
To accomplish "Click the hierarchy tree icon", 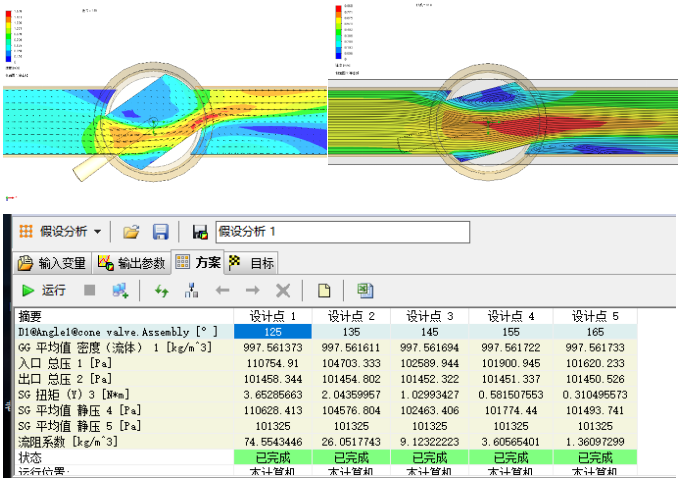I will click(191, 291).
